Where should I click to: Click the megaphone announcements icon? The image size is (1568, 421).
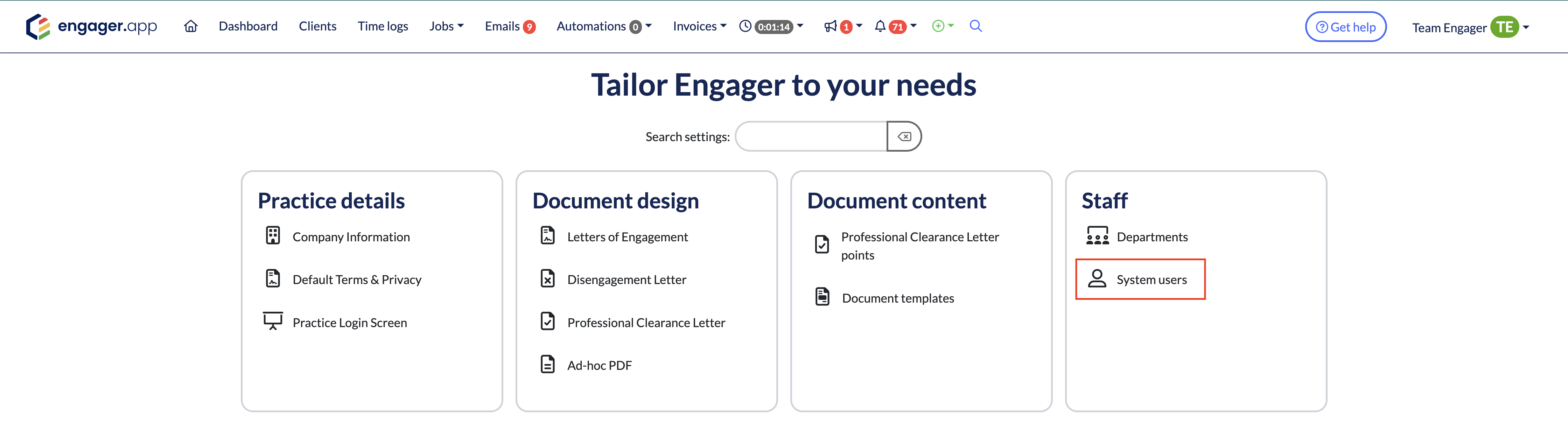tap(830, 26)
